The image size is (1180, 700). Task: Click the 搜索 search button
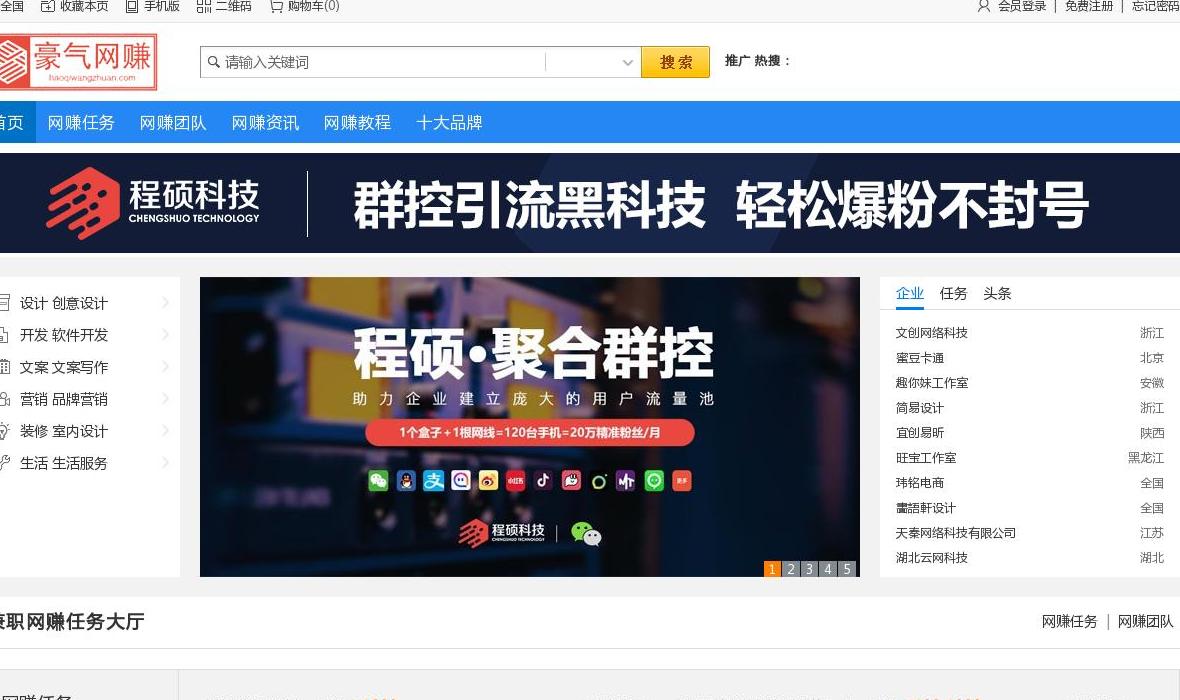676,62
